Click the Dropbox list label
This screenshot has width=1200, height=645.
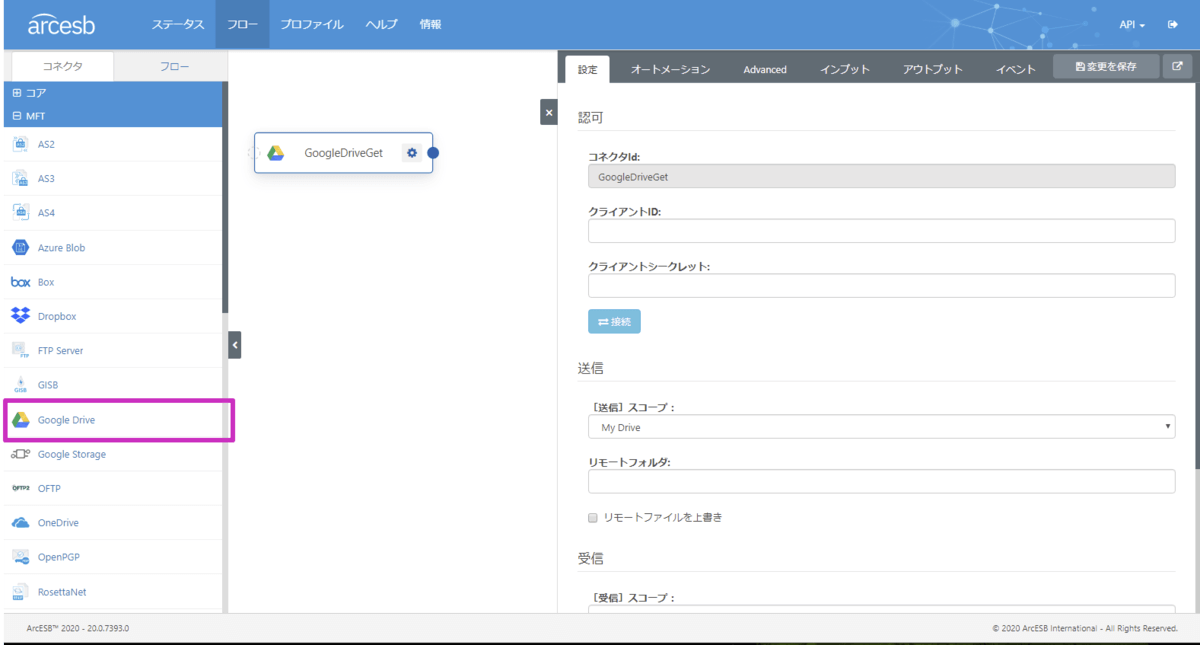coord(57,316)
